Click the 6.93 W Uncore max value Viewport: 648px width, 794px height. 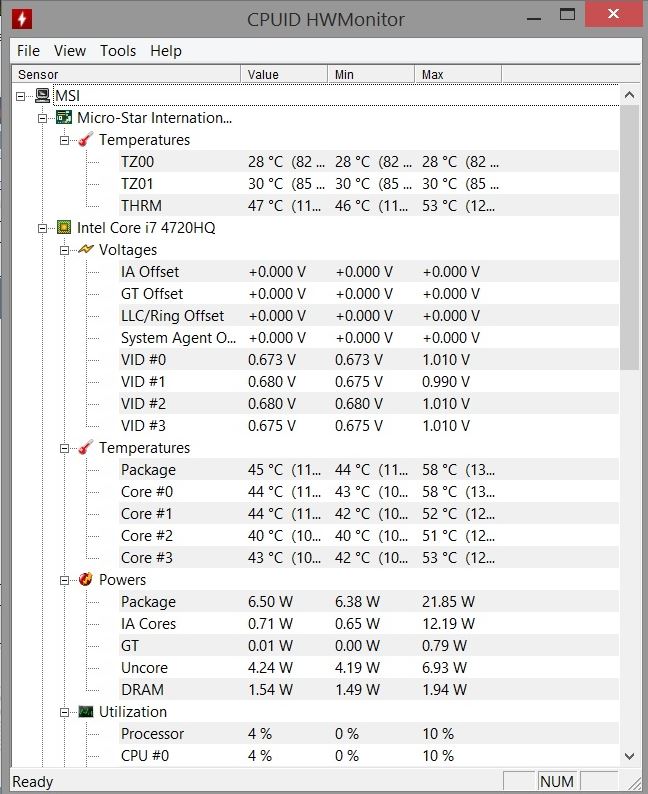444,667
